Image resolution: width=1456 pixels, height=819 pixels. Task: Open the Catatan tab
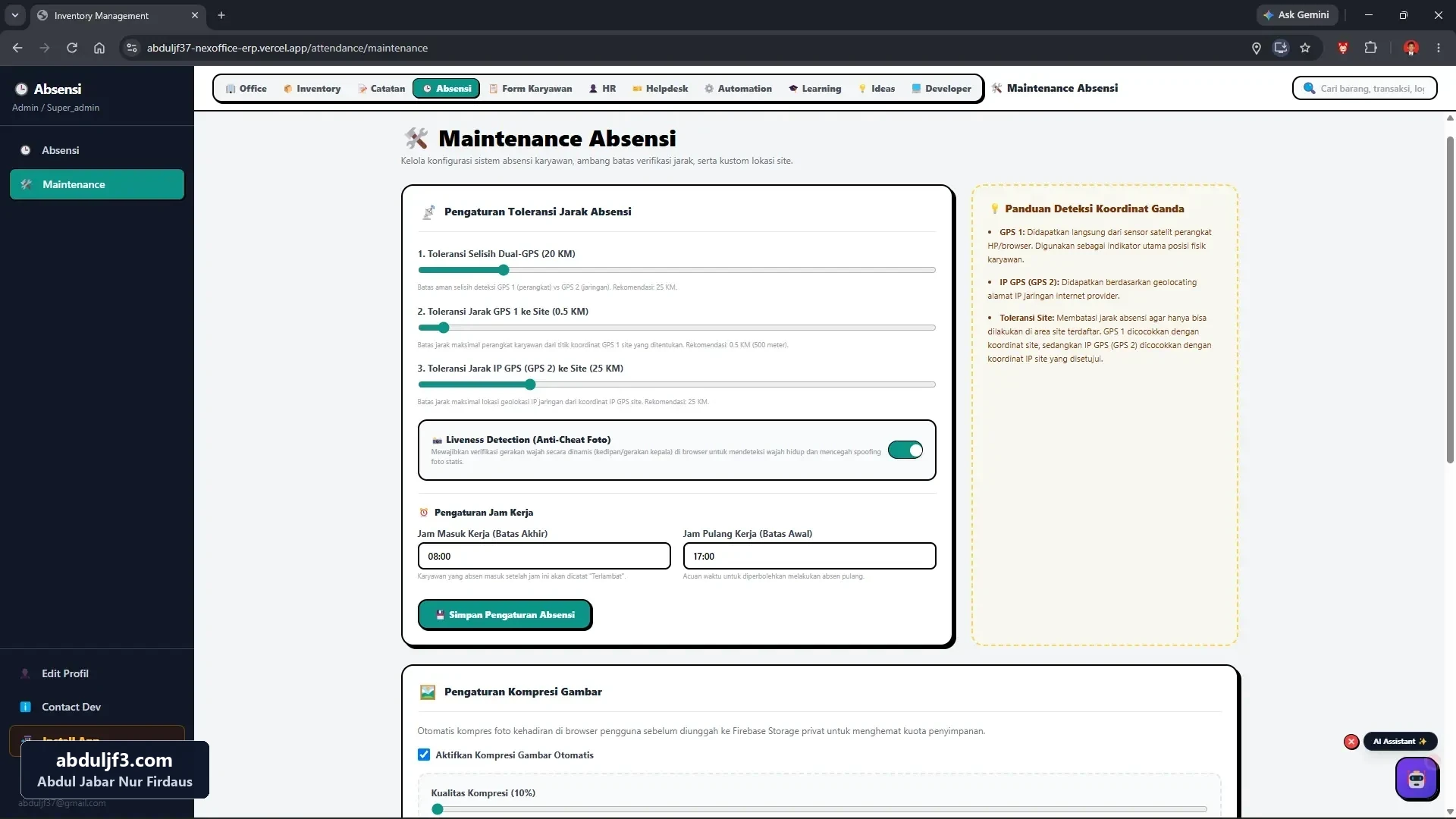coord(381,89)
